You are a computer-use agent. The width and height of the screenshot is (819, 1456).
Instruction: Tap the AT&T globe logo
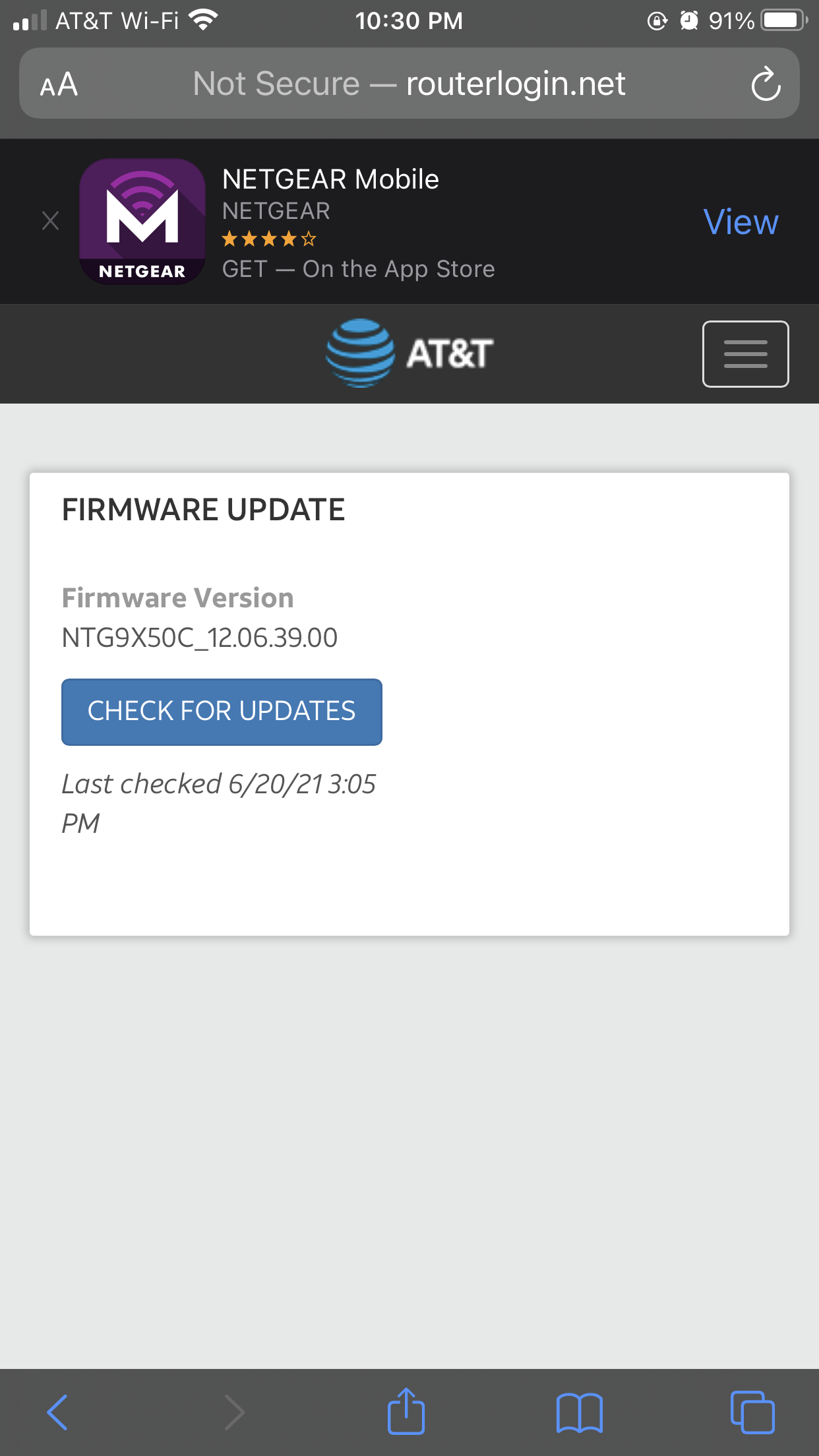pyautogui.click(x=361, y=353)
